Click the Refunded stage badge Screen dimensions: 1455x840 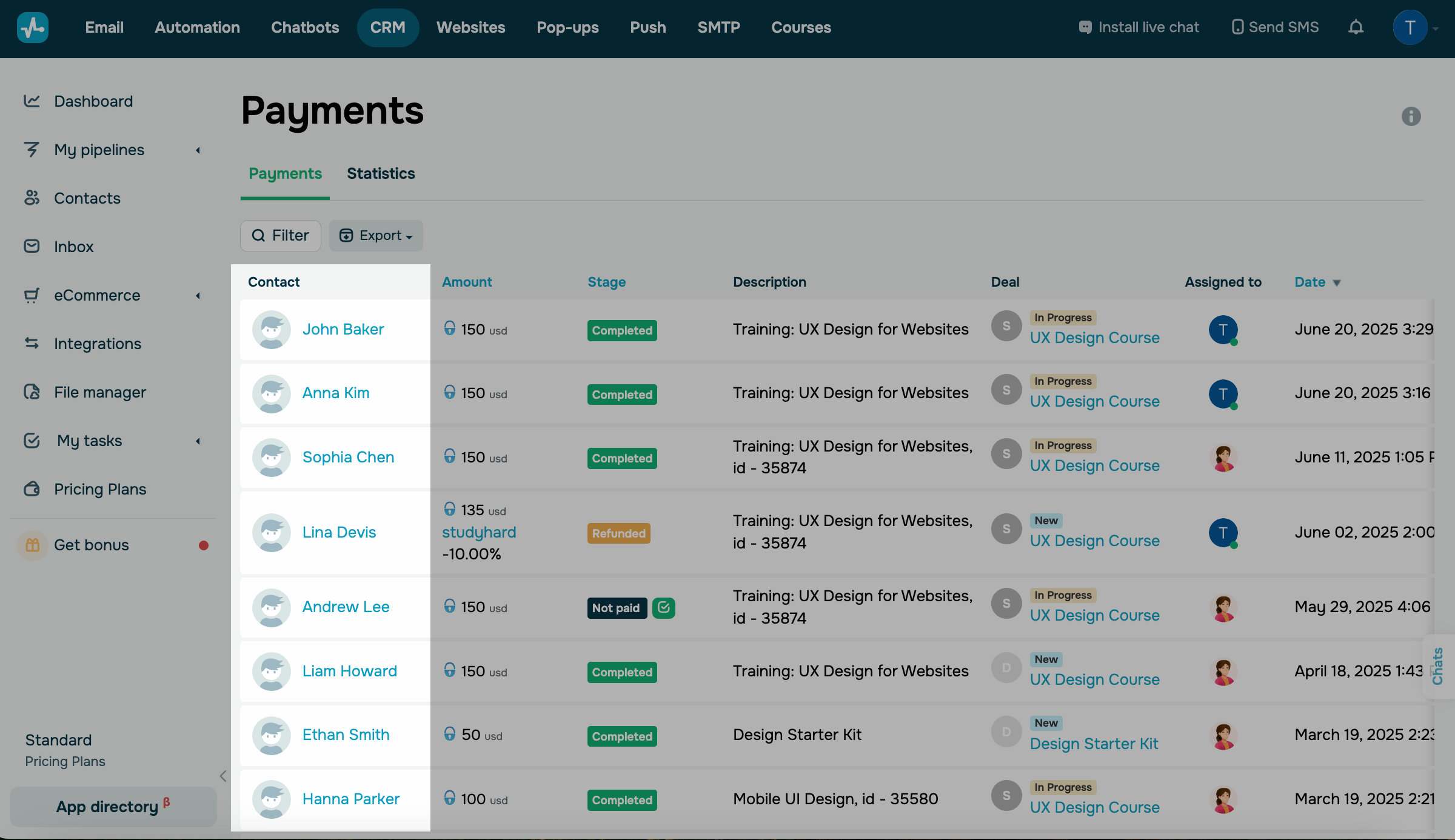point(618,533)
